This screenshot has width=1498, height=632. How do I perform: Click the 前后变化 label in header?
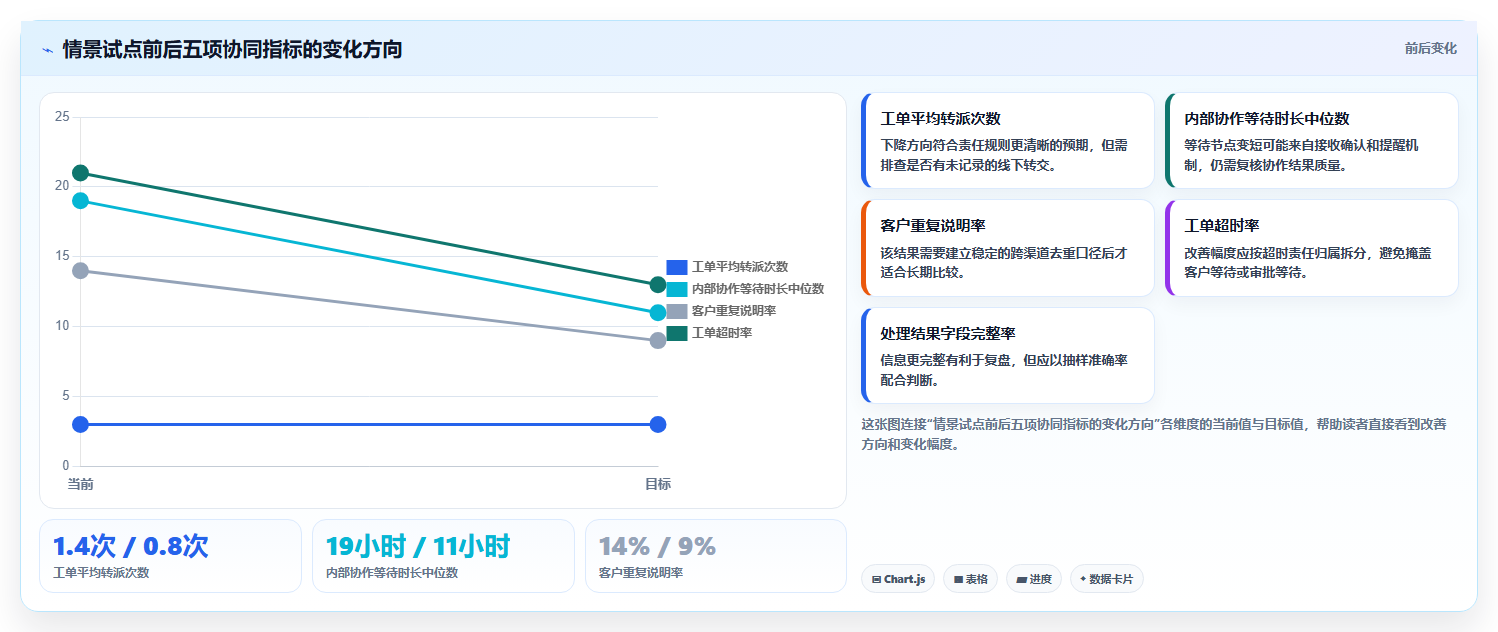click(x=1430, y=48)
